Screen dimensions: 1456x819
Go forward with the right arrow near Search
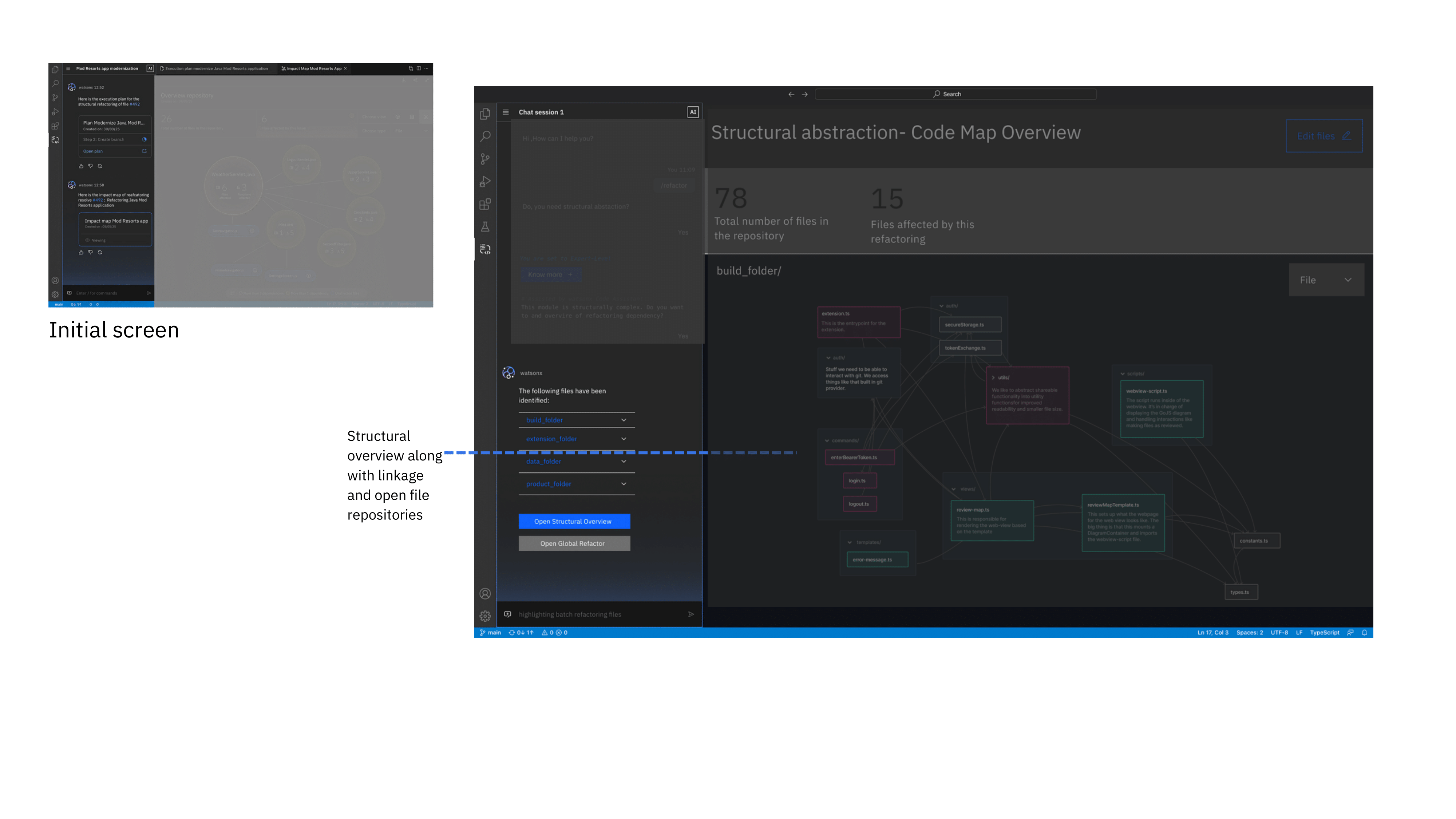coord(805,94)
